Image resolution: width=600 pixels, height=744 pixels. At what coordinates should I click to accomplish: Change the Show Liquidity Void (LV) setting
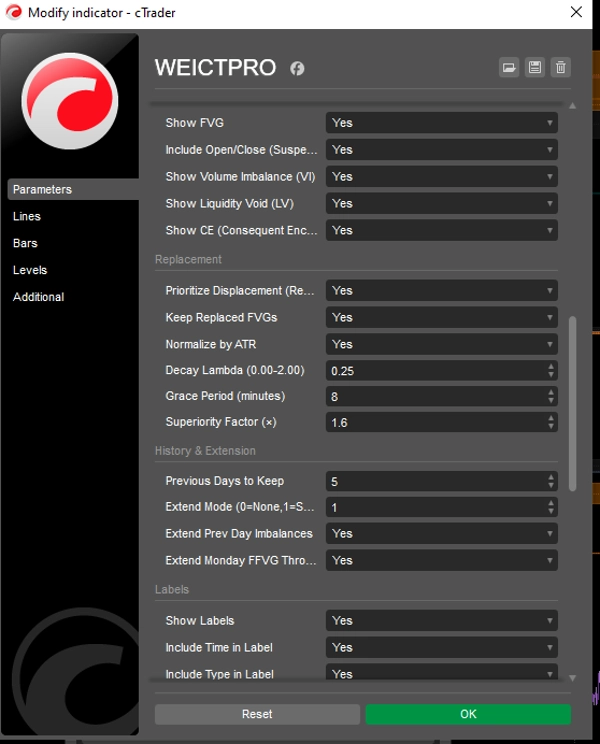point(441,204)
